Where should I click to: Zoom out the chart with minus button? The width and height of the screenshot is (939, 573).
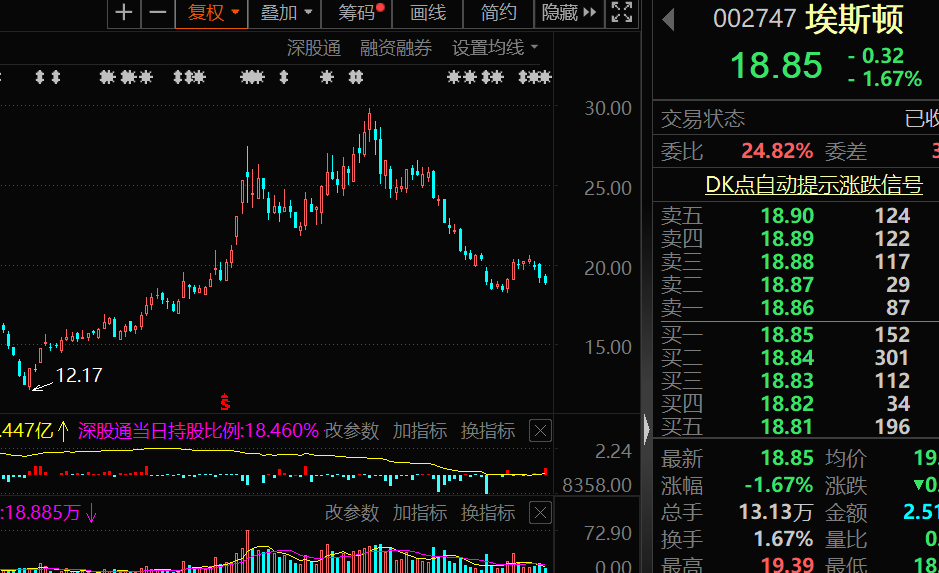tap(157, 13)
